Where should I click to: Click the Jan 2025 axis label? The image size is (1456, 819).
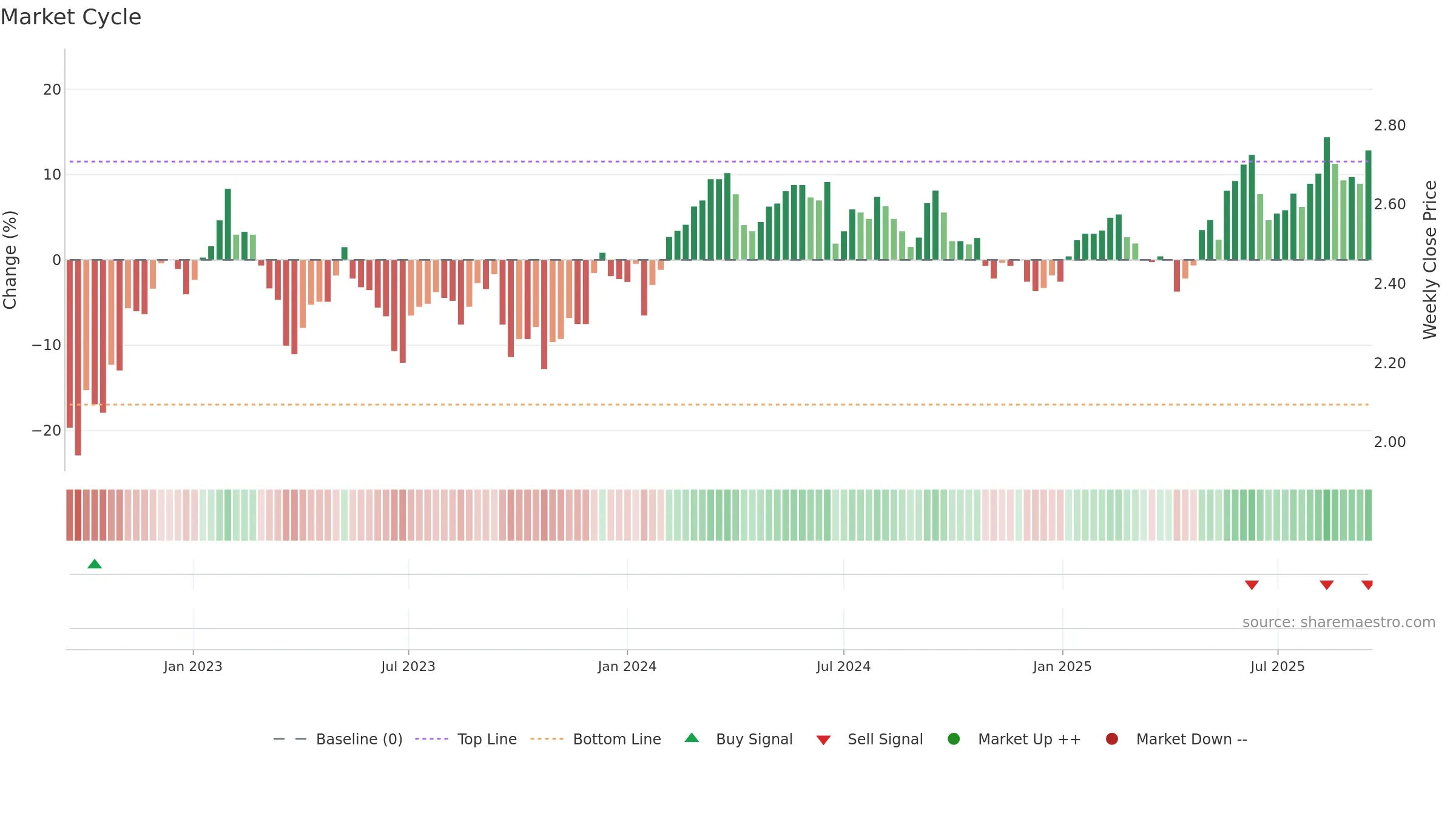(x=1062, y=666)
